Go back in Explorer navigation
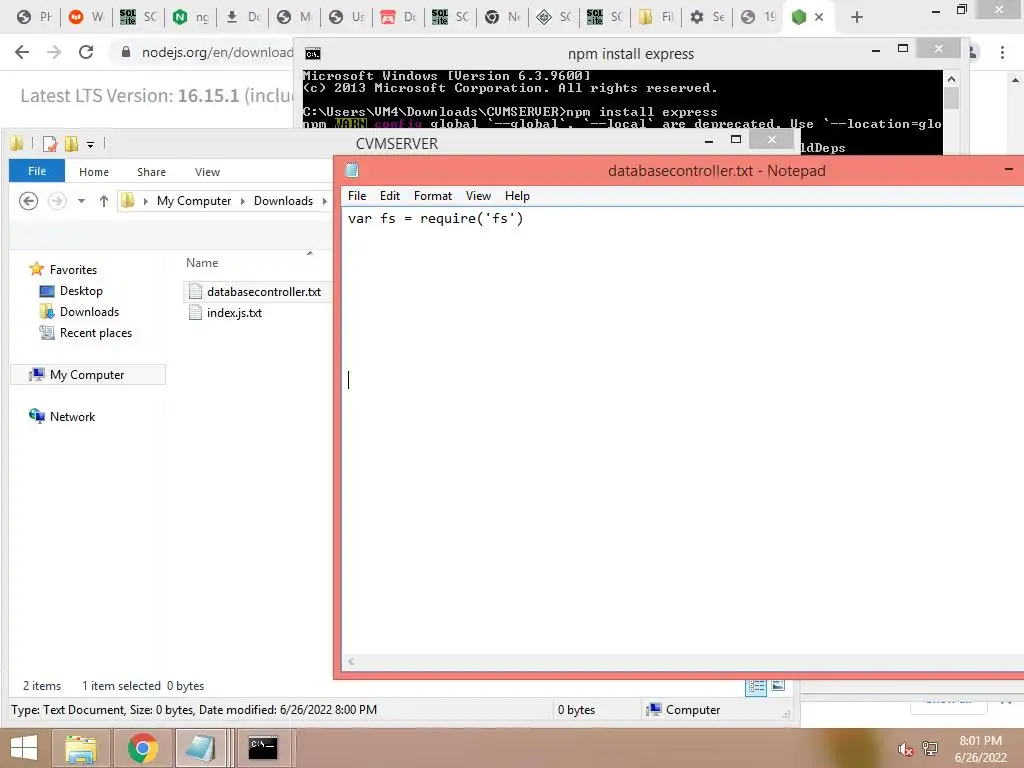1024x768 pixels. point(28,201)
